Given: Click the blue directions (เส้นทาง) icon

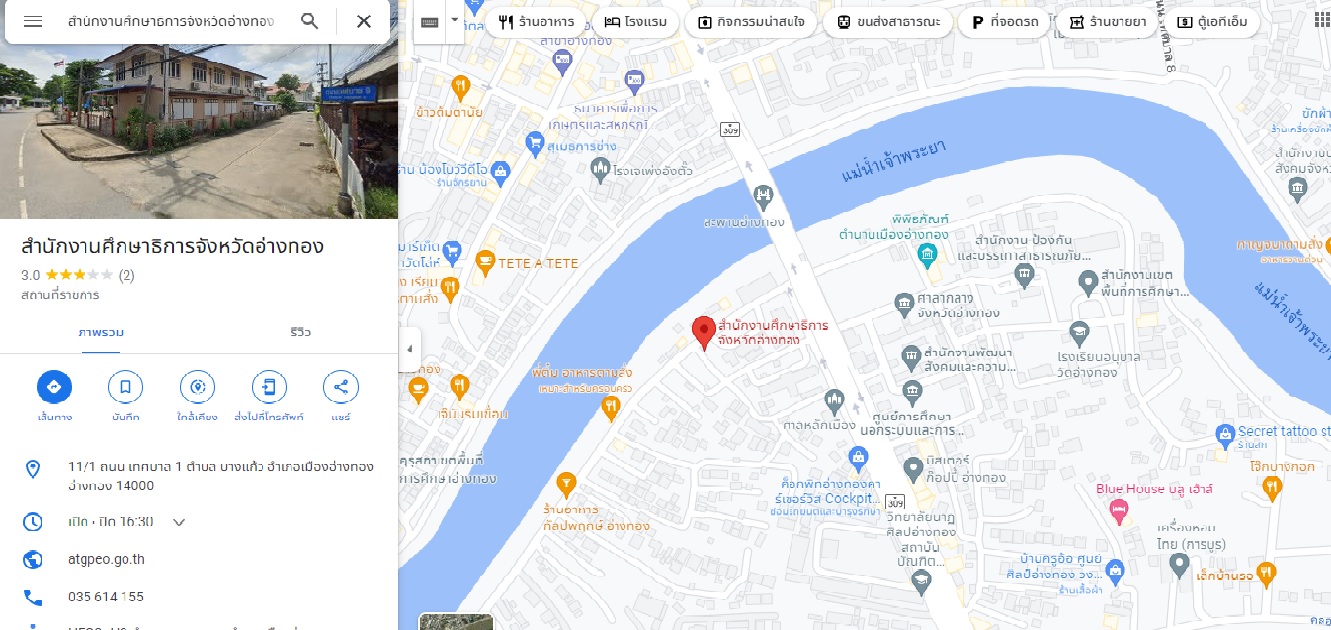Looking at the screenshot, I should [x=54, y=387].
